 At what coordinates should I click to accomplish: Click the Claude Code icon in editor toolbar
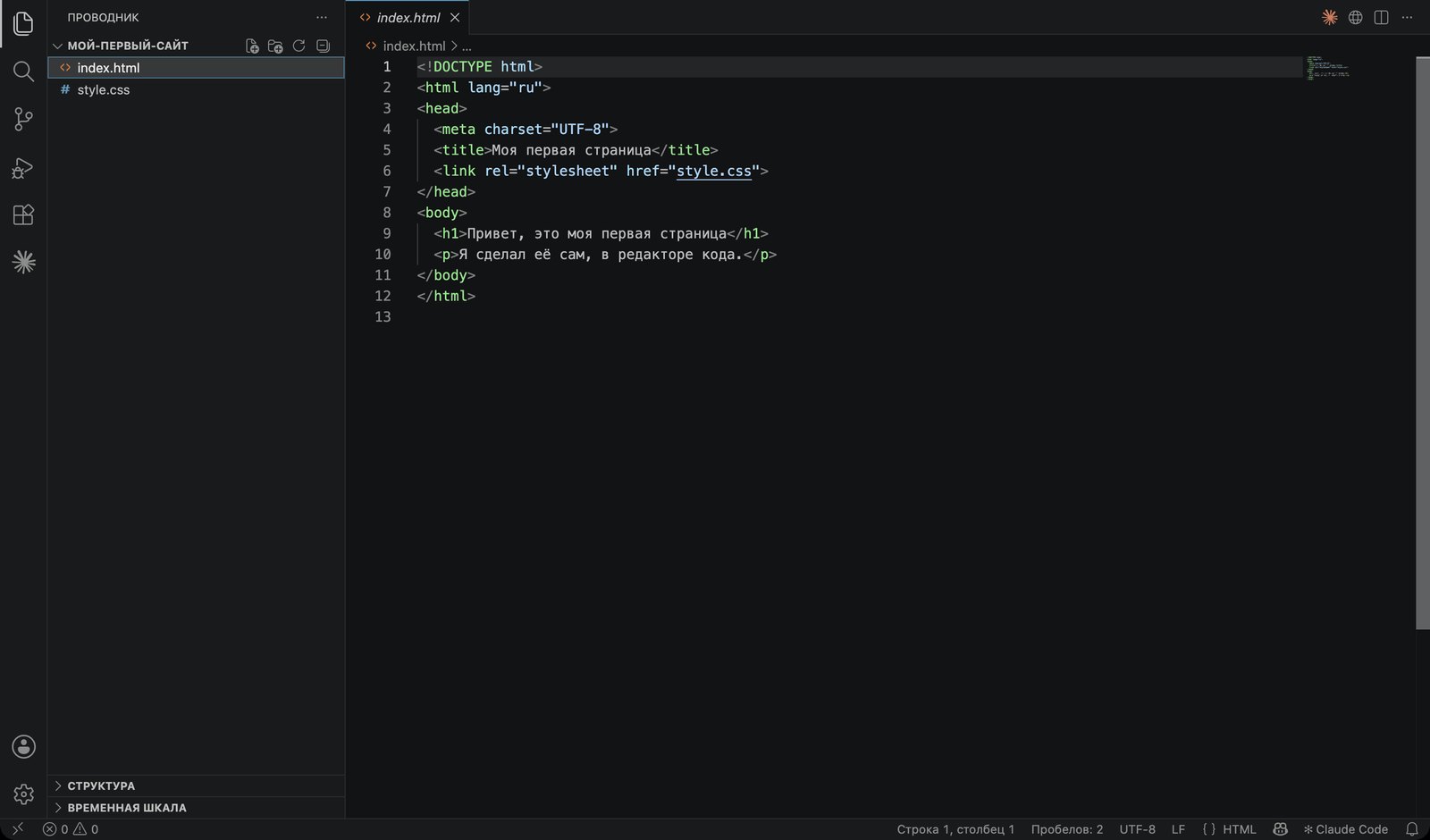pos(1330,17)
